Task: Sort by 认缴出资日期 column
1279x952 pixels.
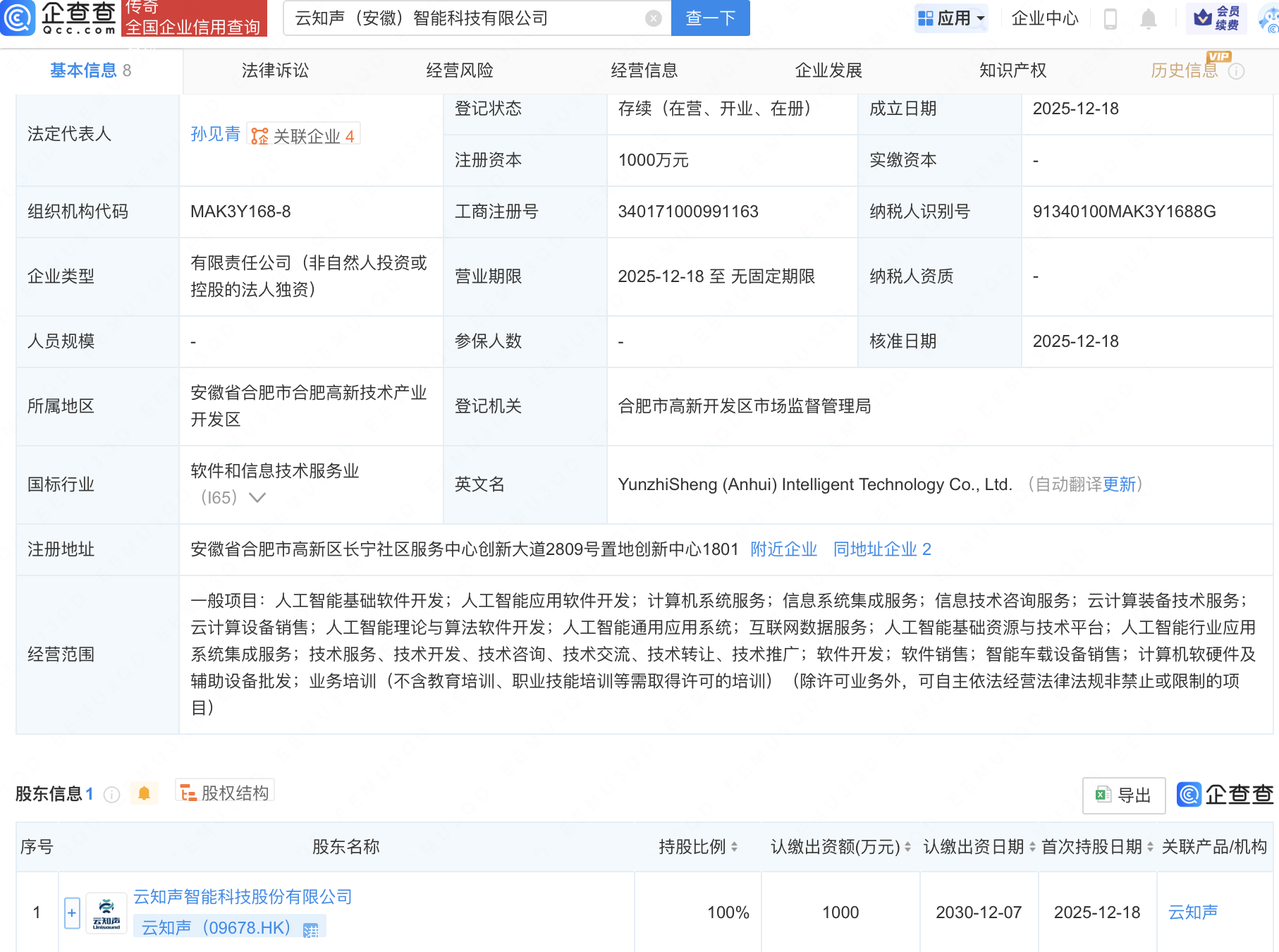Action: tap(1032, 847)
